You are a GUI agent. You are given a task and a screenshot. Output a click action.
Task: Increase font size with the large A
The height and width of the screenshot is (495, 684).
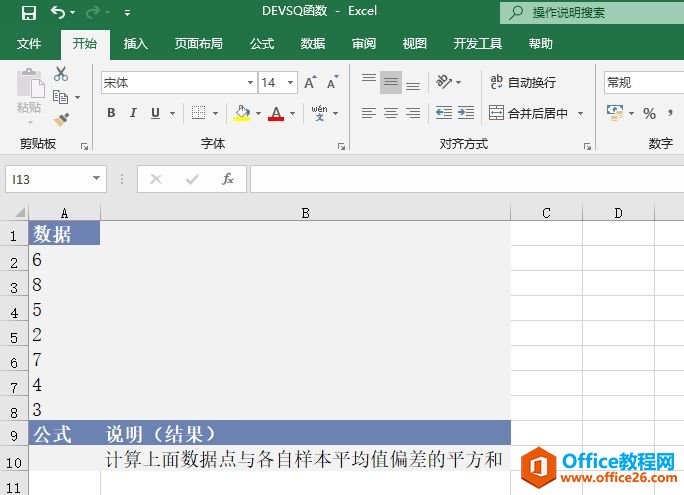click(x=310, y=82)
